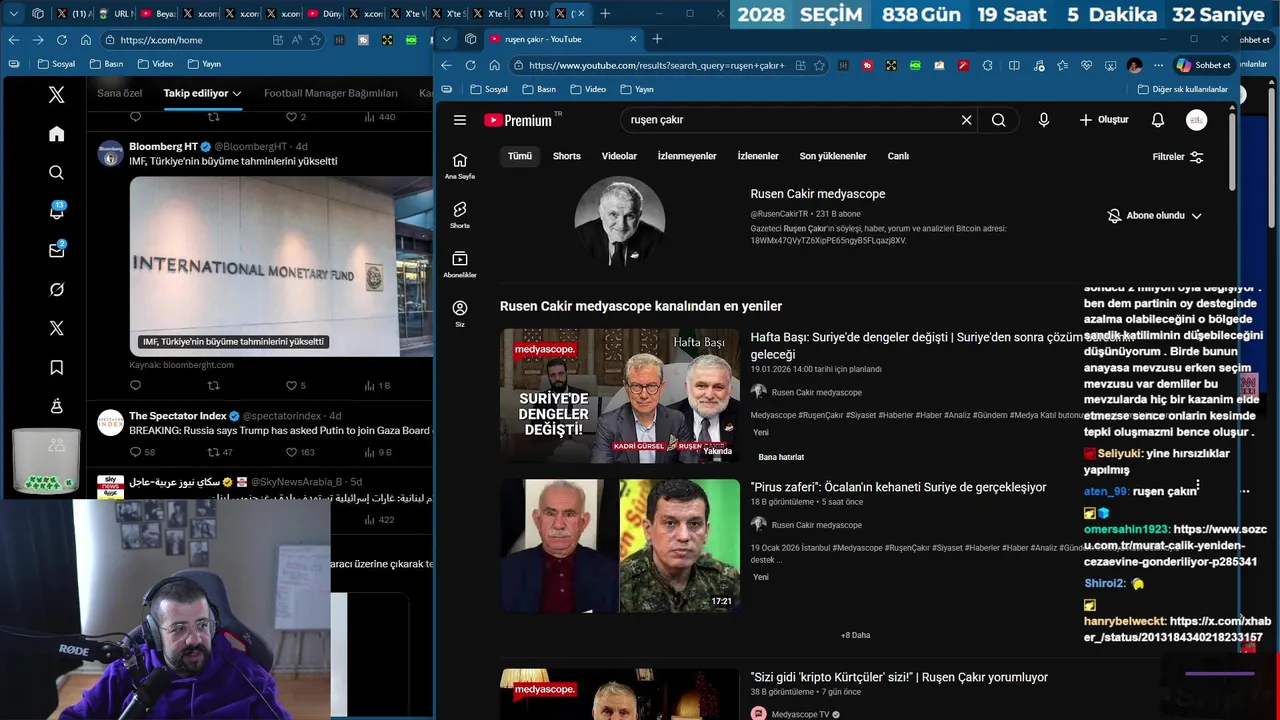
Task: Click Rusen Cakir channel avatar image
Action: pos(619,222)
